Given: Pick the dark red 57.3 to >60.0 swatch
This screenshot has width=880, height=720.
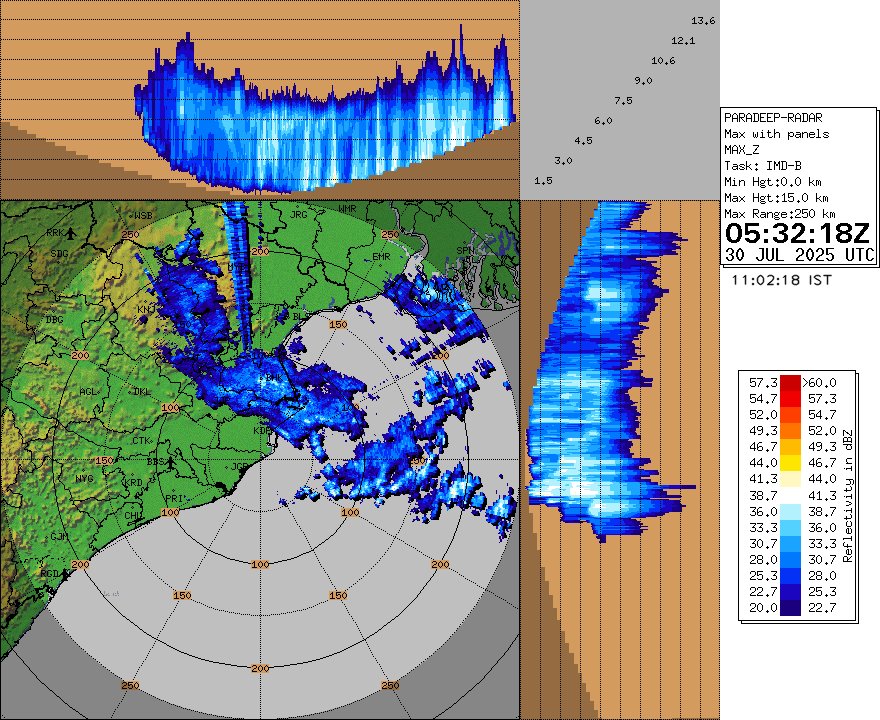Looking at the screenshot, I should click(x=790, y=383).
